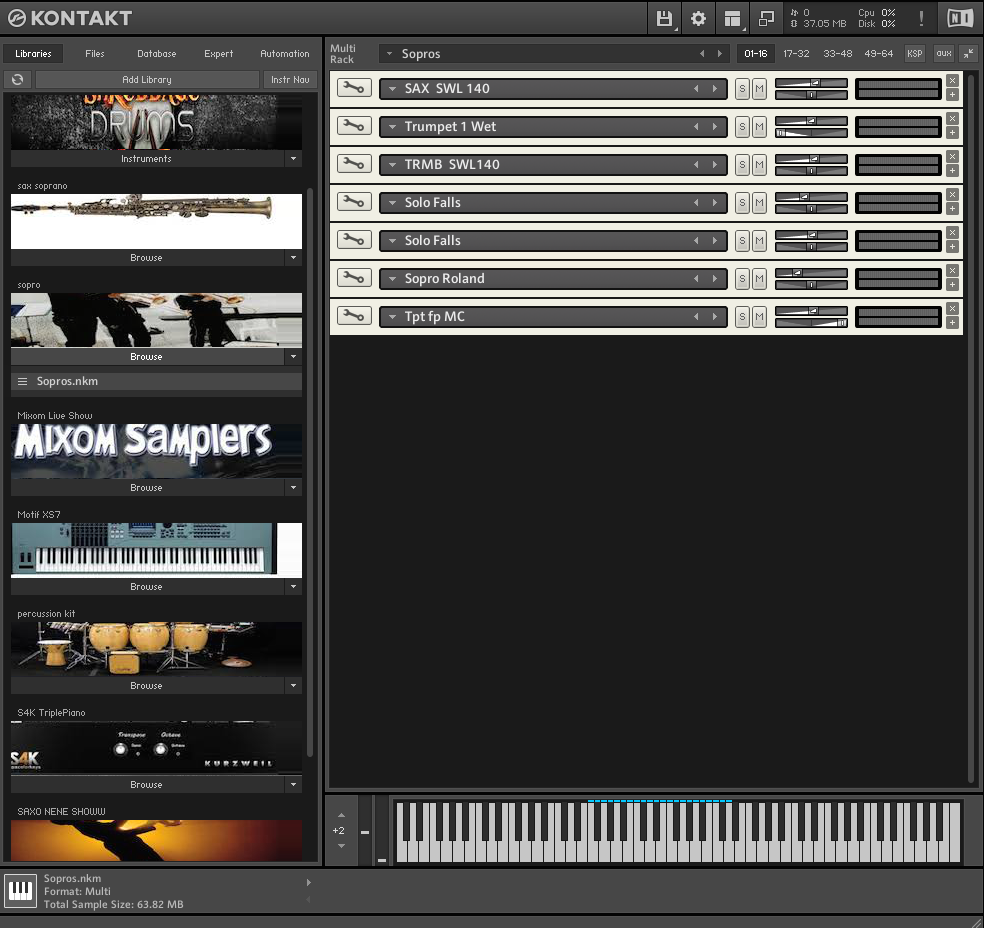Show rack page 17-32
The image size is (984, 928).
click(x=796, y=54)
